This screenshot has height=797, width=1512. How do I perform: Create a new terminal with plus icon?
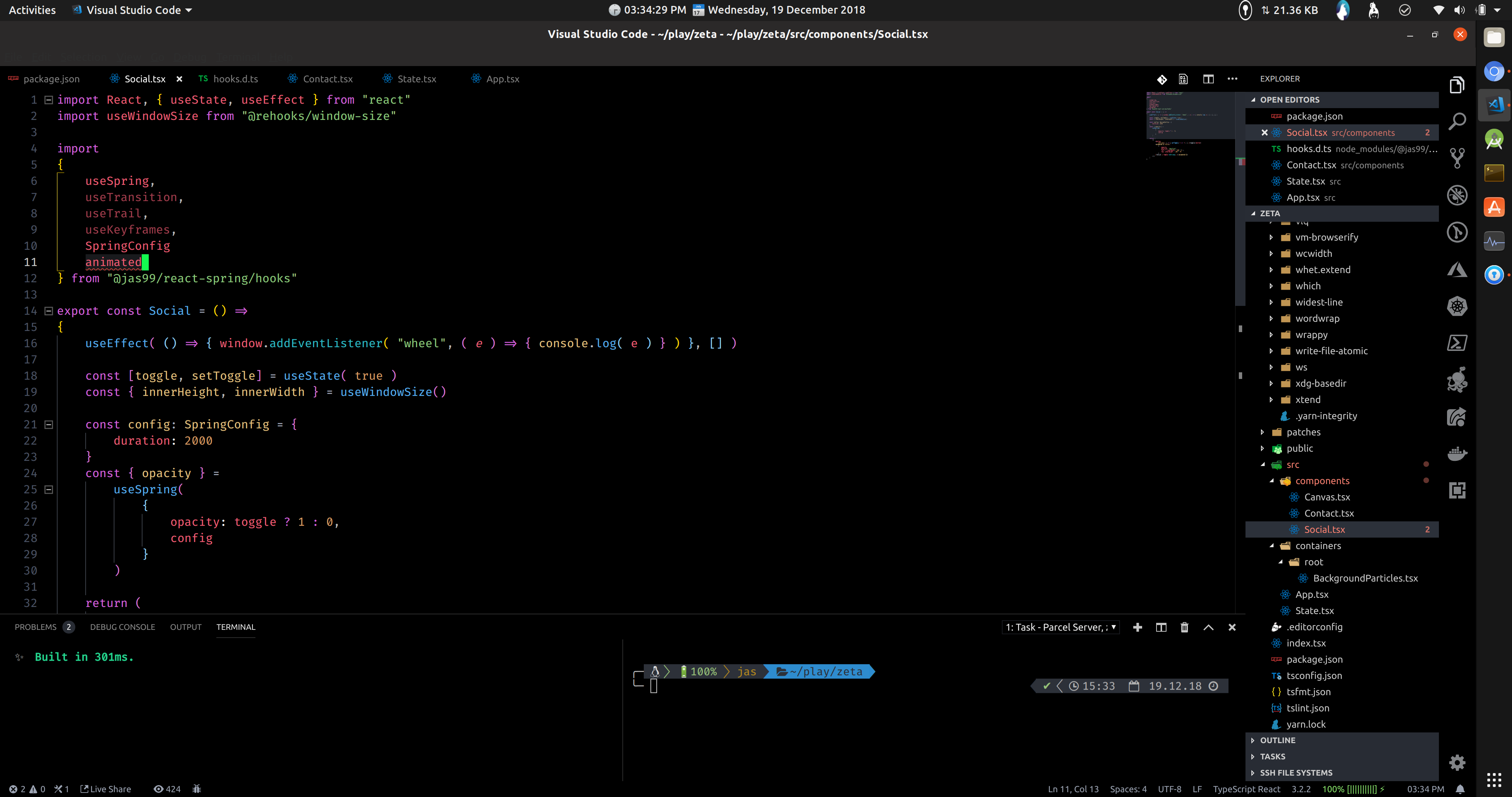(1137, 627)
